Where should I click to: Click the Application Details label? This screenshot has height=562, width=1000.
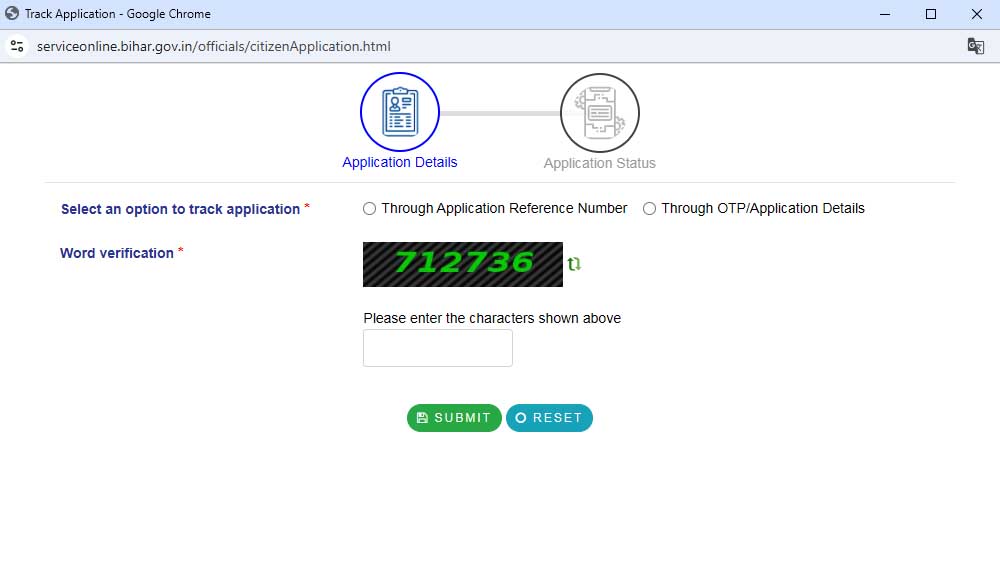400,162
